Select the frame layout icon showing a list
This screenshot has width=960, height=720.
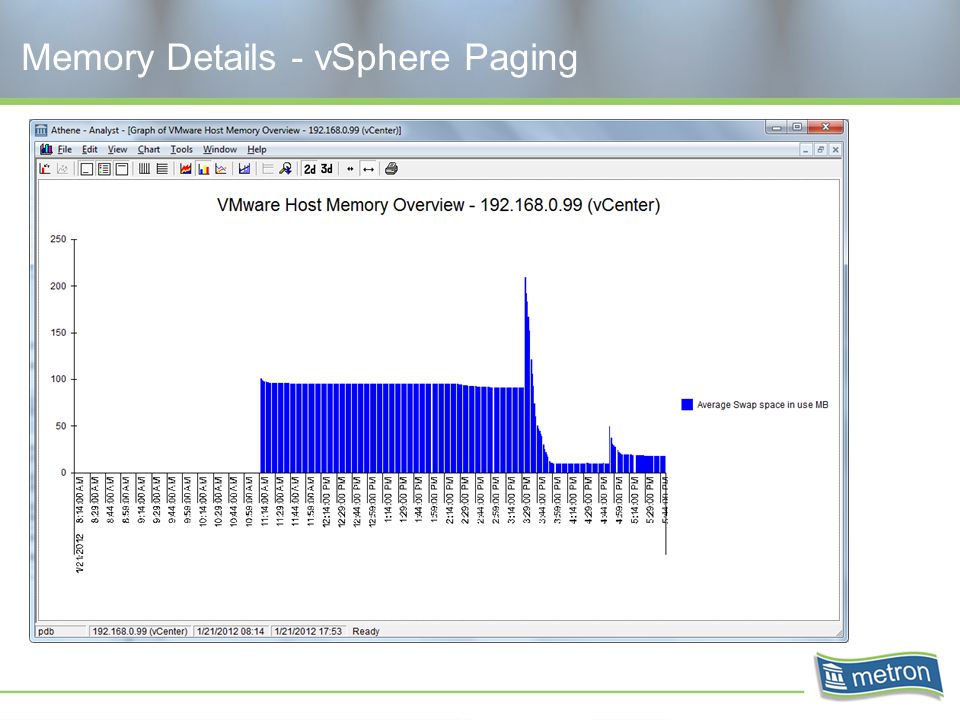104,169
